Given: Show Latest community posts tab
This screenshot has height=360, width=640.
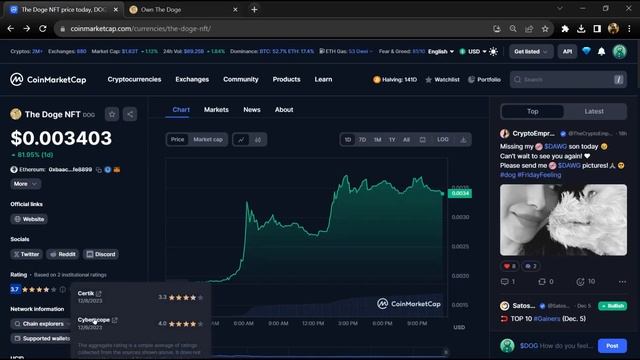Looking at the screenshot, I should (594, 111).
